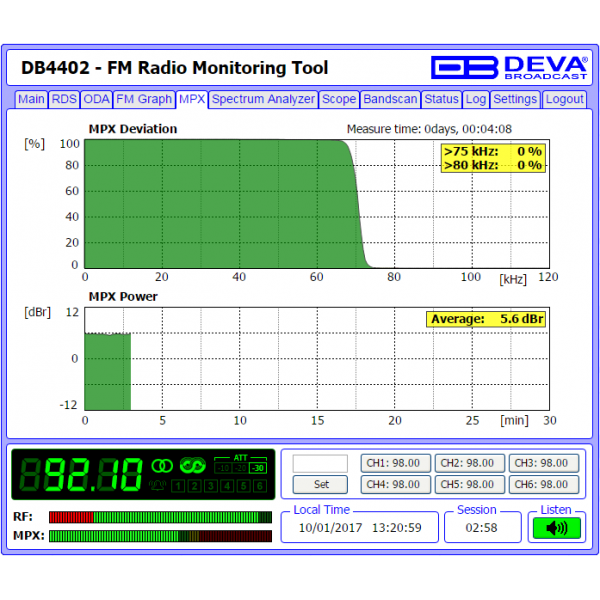Click the Session time 02:58

[481, 528]
